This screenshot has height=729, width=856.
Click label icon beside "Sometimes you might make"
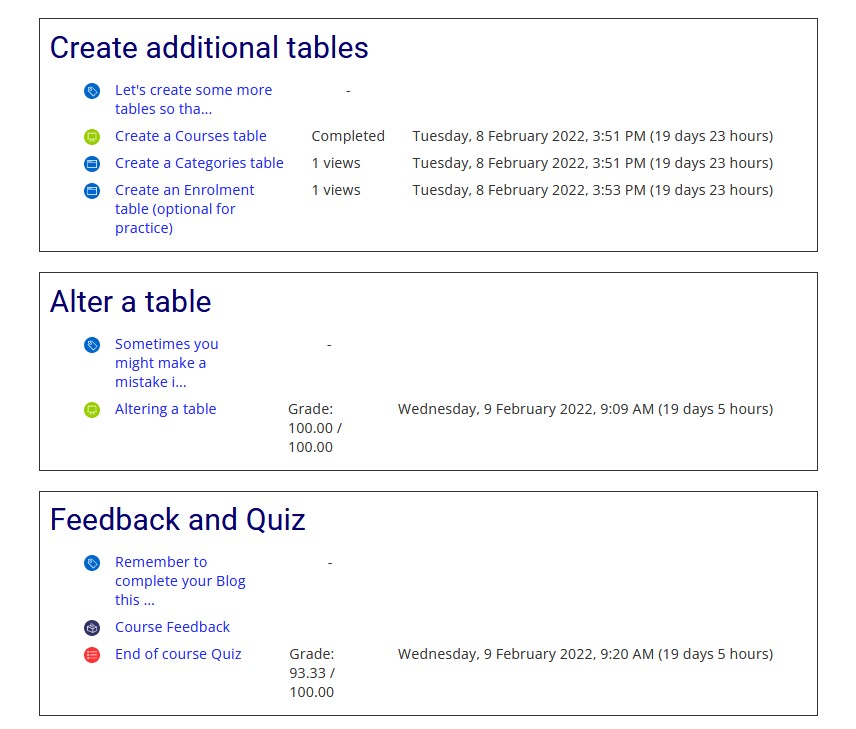tap(92, 345)
